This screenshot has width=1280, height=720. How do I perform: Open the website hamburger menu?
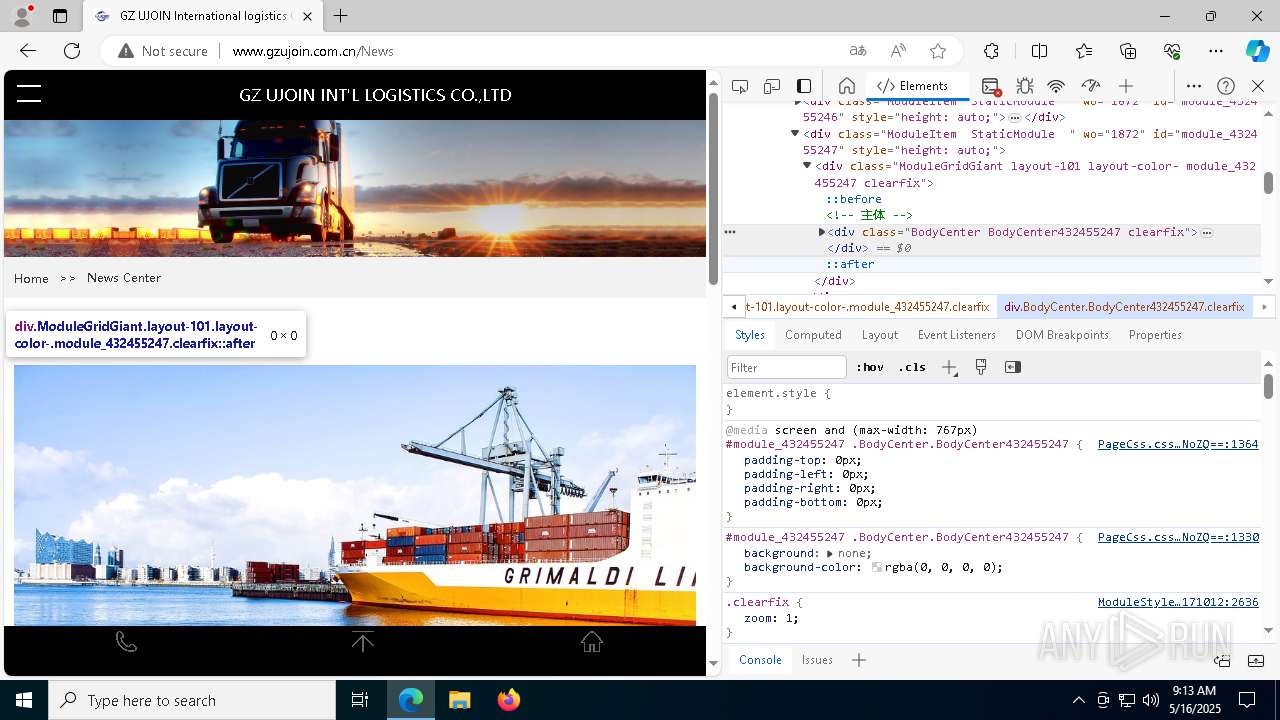coord(29,94)
